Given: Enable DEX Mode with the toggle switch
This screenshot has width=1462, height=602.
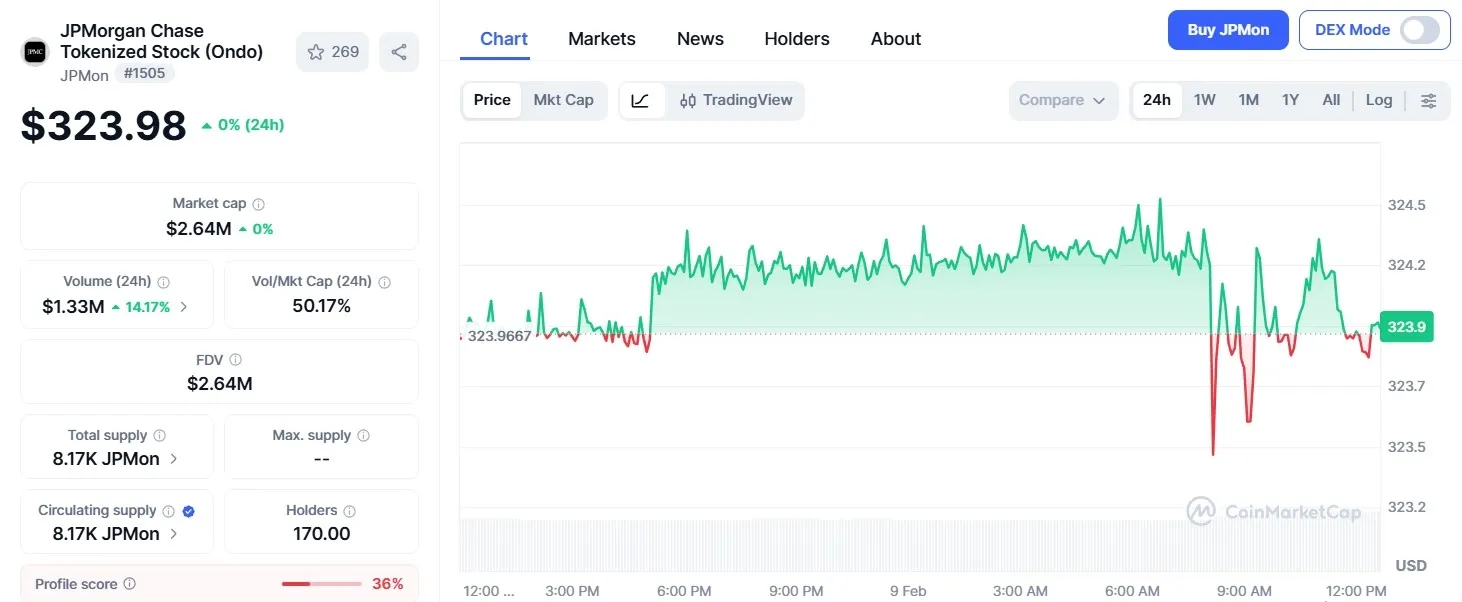Looking at the screenshot, I should coord(1420,30).
